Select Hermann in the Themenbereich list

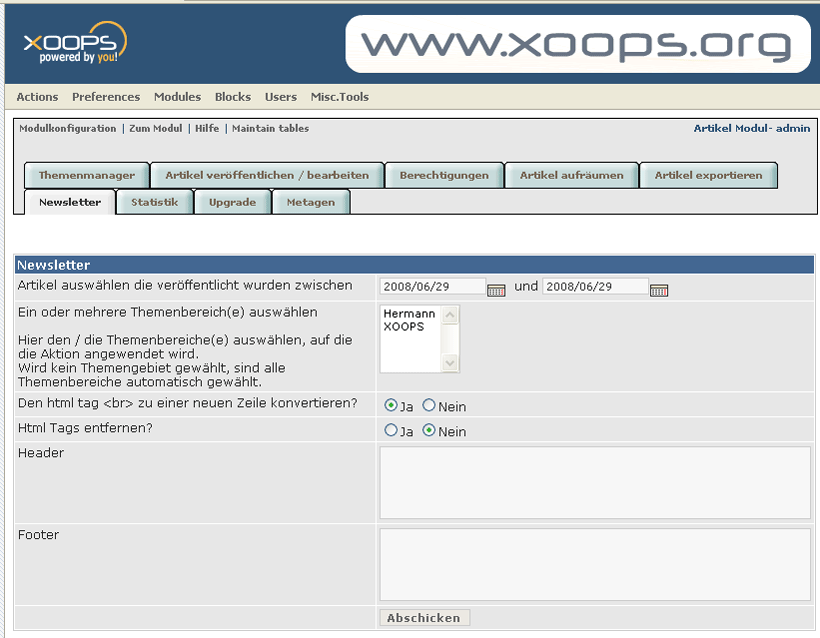409,313
